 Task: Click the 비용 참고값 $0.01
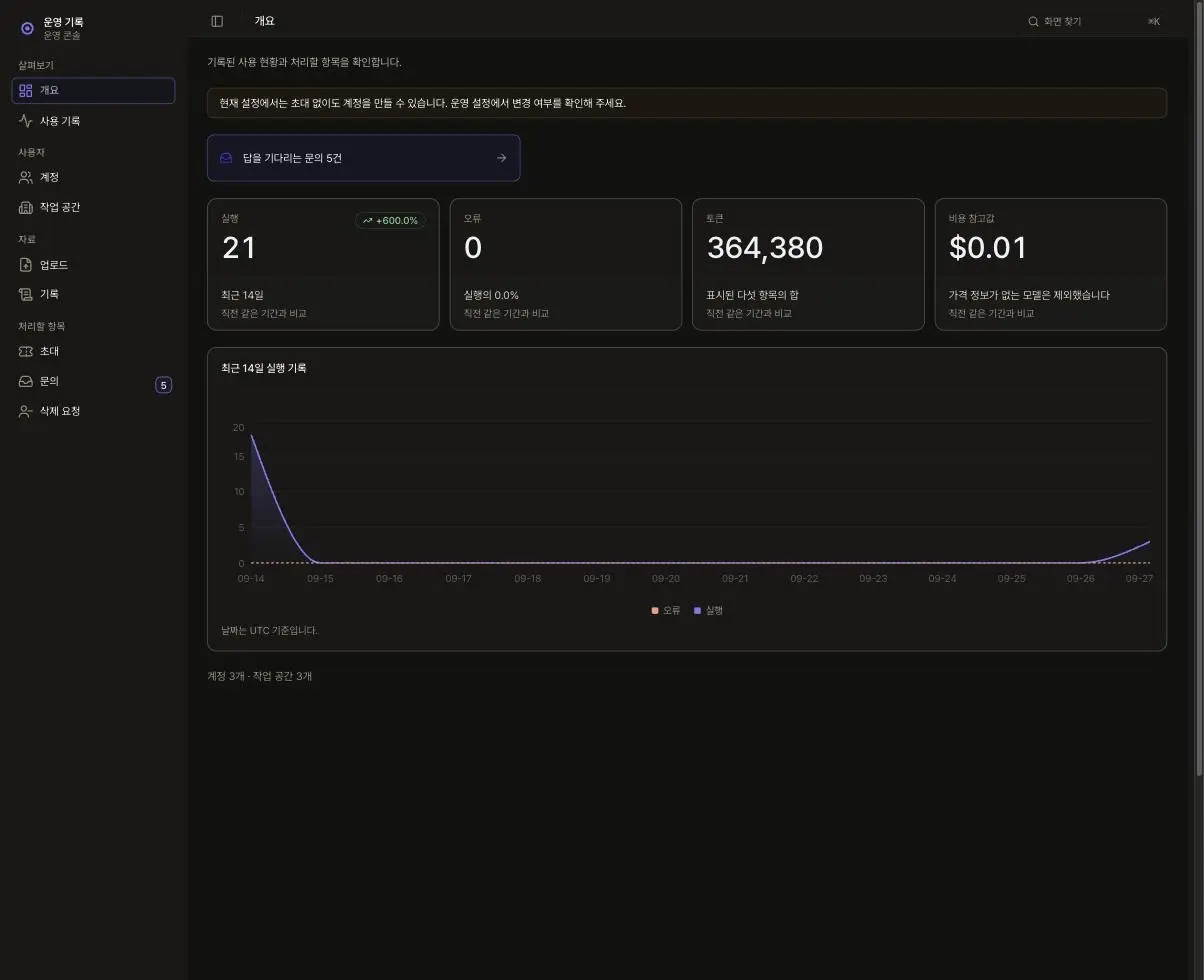click(988, 248)
